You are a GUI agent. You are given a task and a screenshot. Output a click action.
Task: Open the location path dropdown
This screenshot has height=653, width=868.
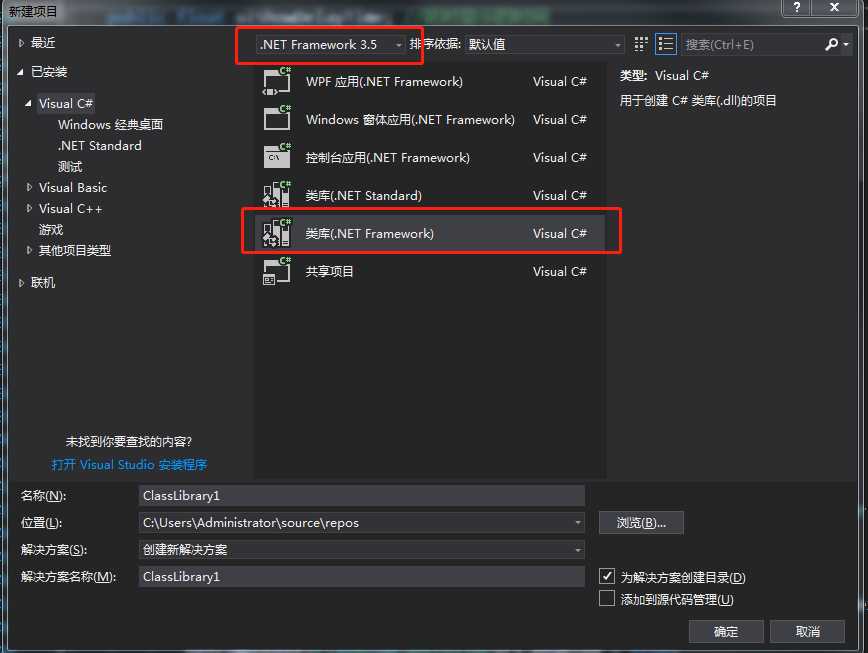coord(577,522)
